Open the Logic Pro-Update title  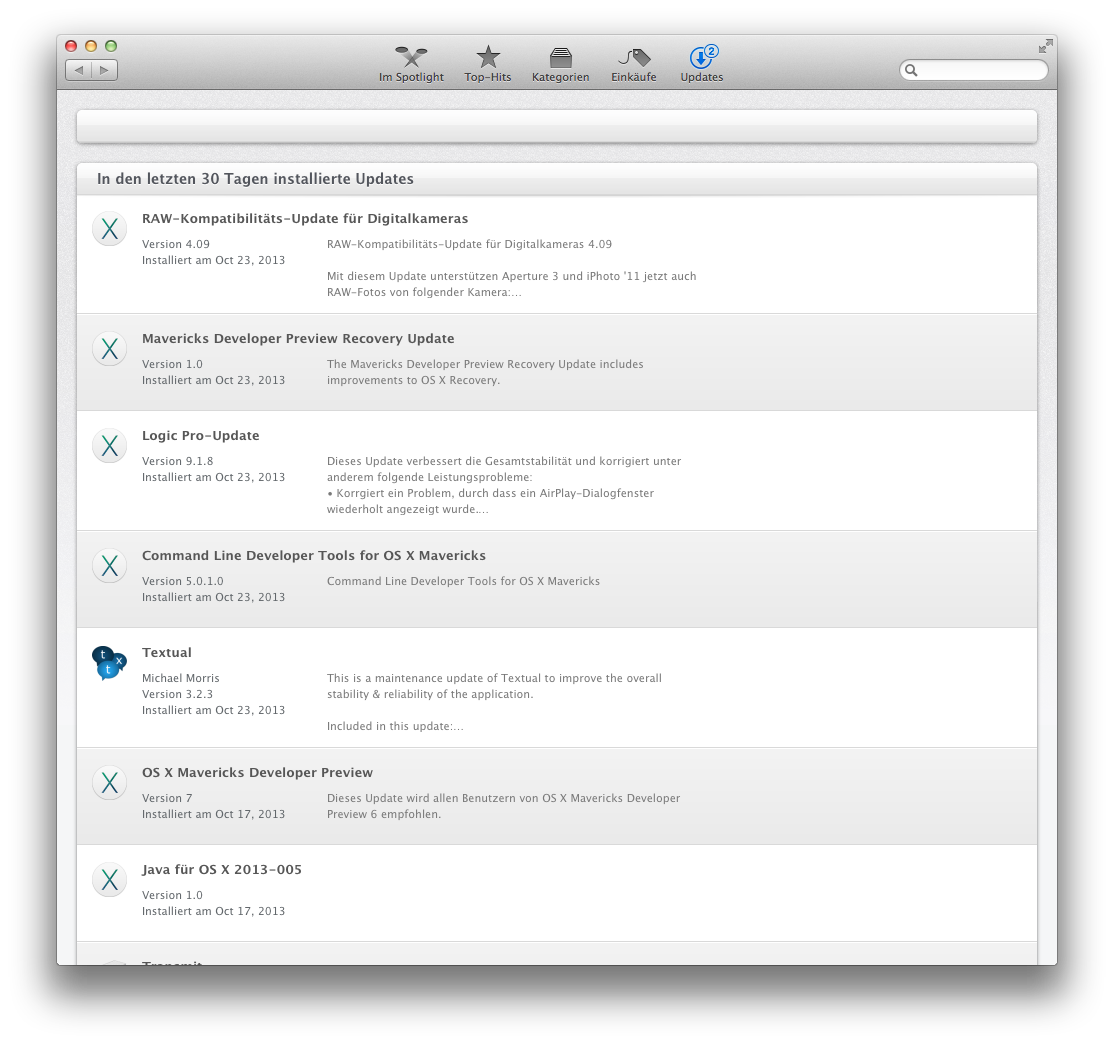(x=200, y=436)
